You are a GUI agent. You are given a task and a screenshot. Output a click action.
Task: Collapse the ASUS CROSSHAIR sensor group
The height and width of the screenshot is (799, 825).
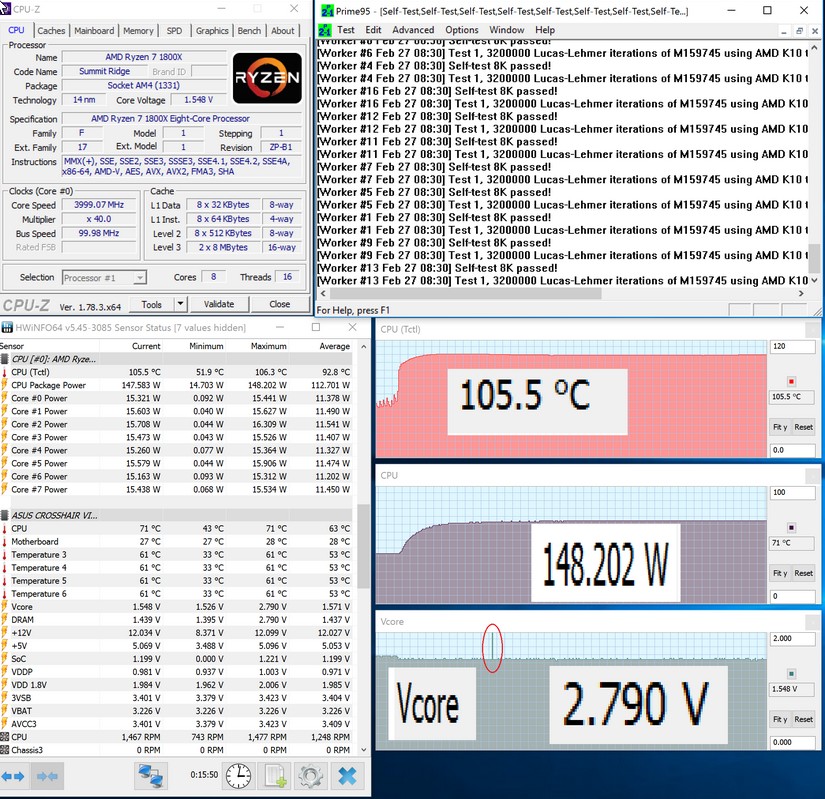click(6, 515)
